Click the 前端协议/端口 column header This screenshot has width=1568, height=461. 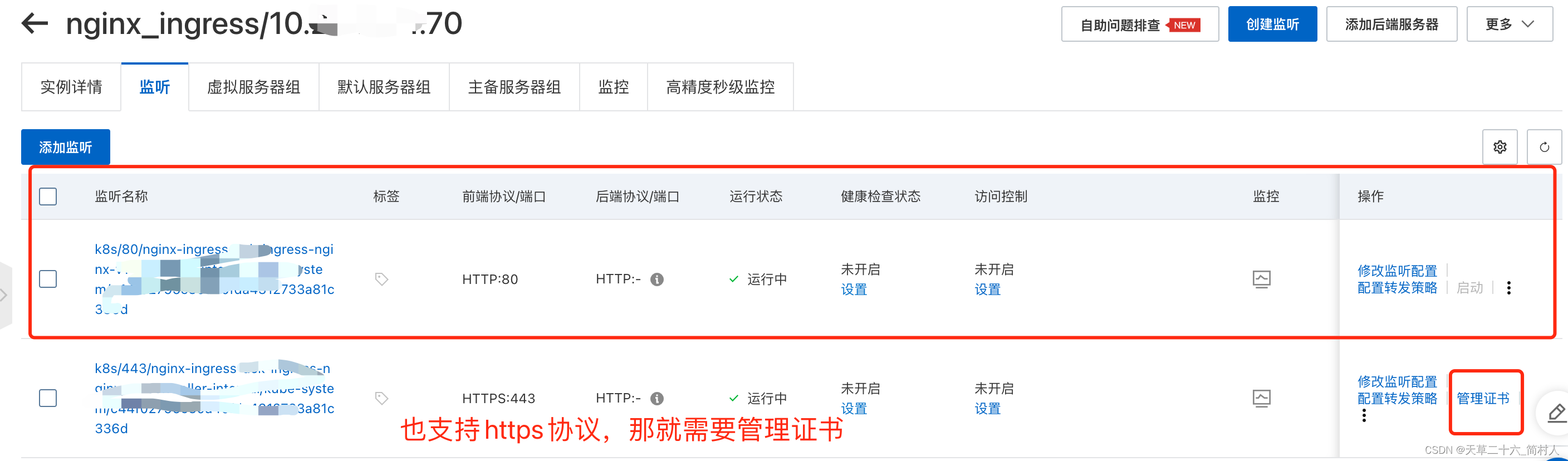coord(504,196)
